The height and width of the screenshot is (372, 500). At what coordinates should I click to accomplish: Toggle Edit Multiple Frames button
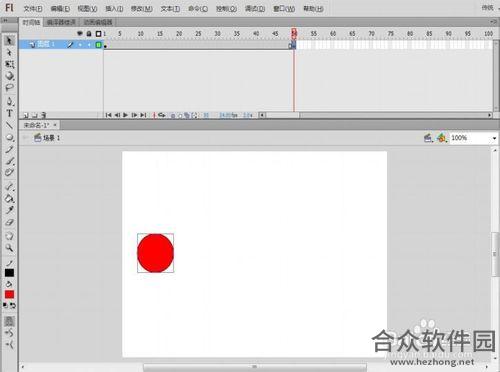[x=187, y=115]
